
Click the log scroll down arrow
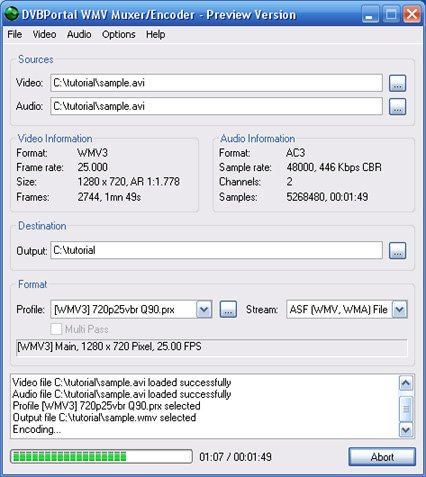pos(406,430)
